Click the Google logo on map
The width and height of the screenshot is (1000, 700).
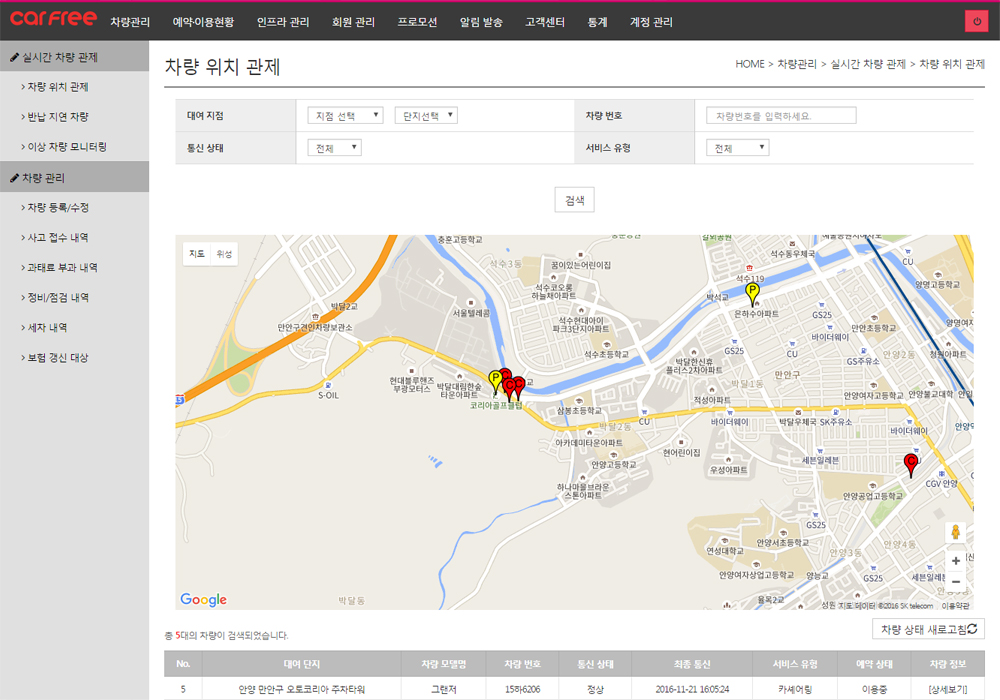tap(203, 599)
